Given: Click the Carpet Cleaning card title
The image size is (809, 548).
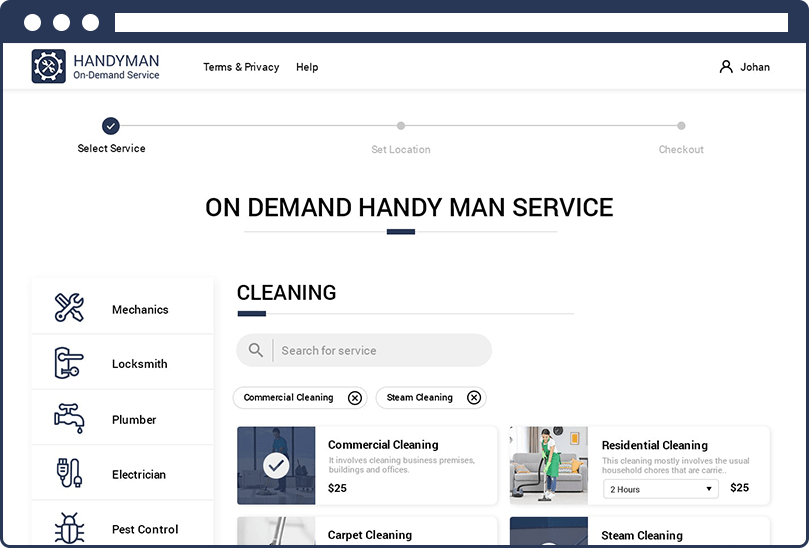Looking at the screenshot, I should (369, 535).
